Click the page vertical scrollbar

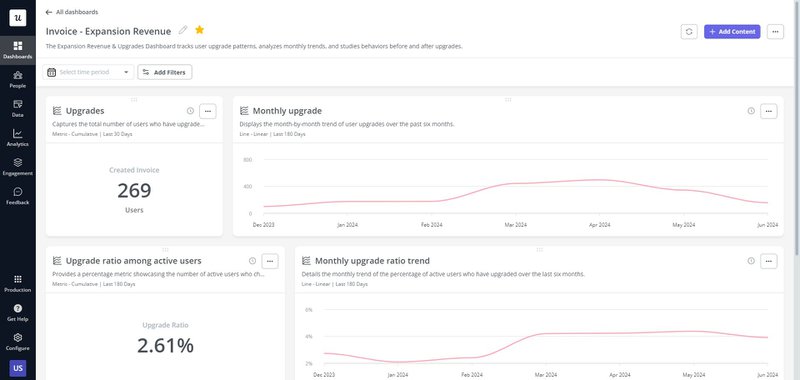point(797,128)
